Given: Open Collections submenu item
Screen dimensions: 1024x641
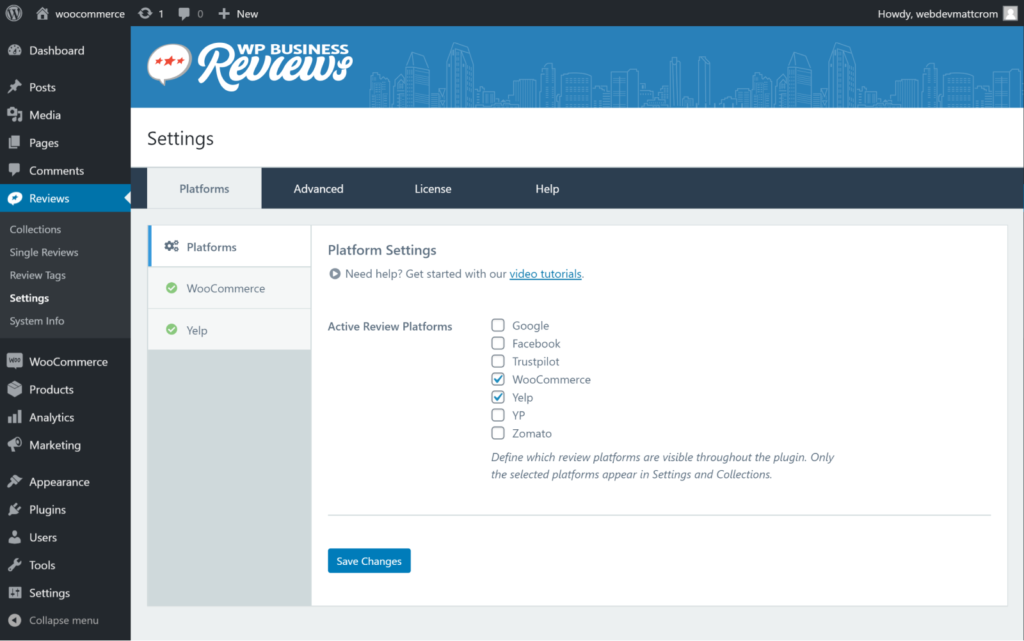Looking at the screenshot, I should [35, 229].
